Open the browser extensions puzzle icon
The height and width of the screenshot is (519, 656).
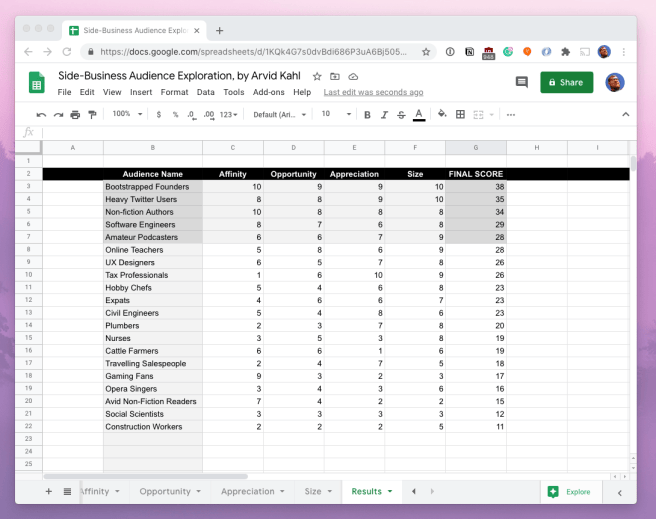pyautogui.click(x=565, y=52)
